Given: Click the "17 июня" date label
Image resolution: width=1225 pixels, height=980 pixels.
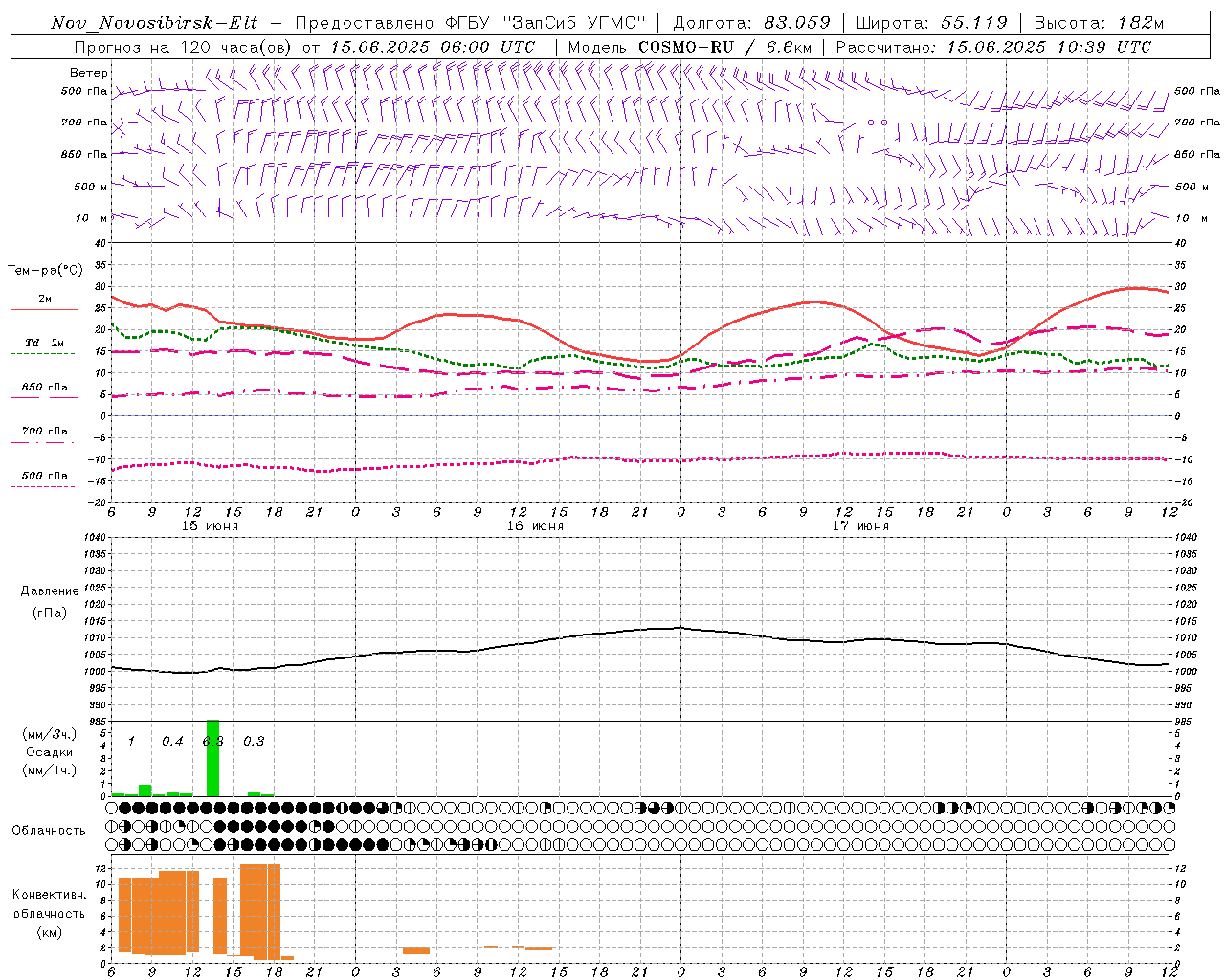Looking at the screenshot, I should (x=860, y=526).
